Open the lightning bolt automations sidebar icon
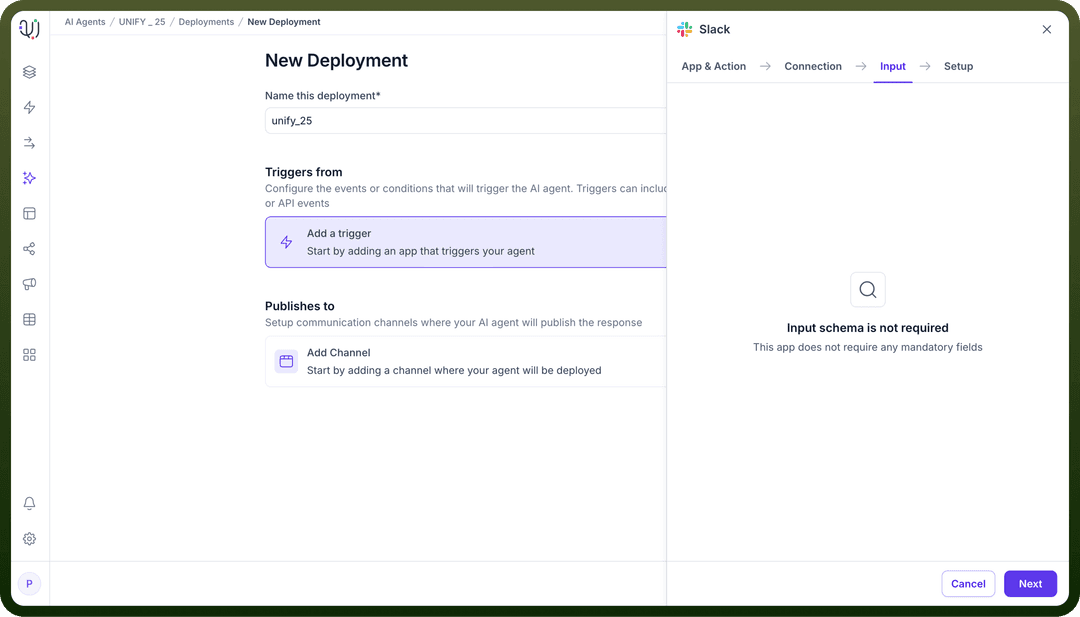 point(29,107)
